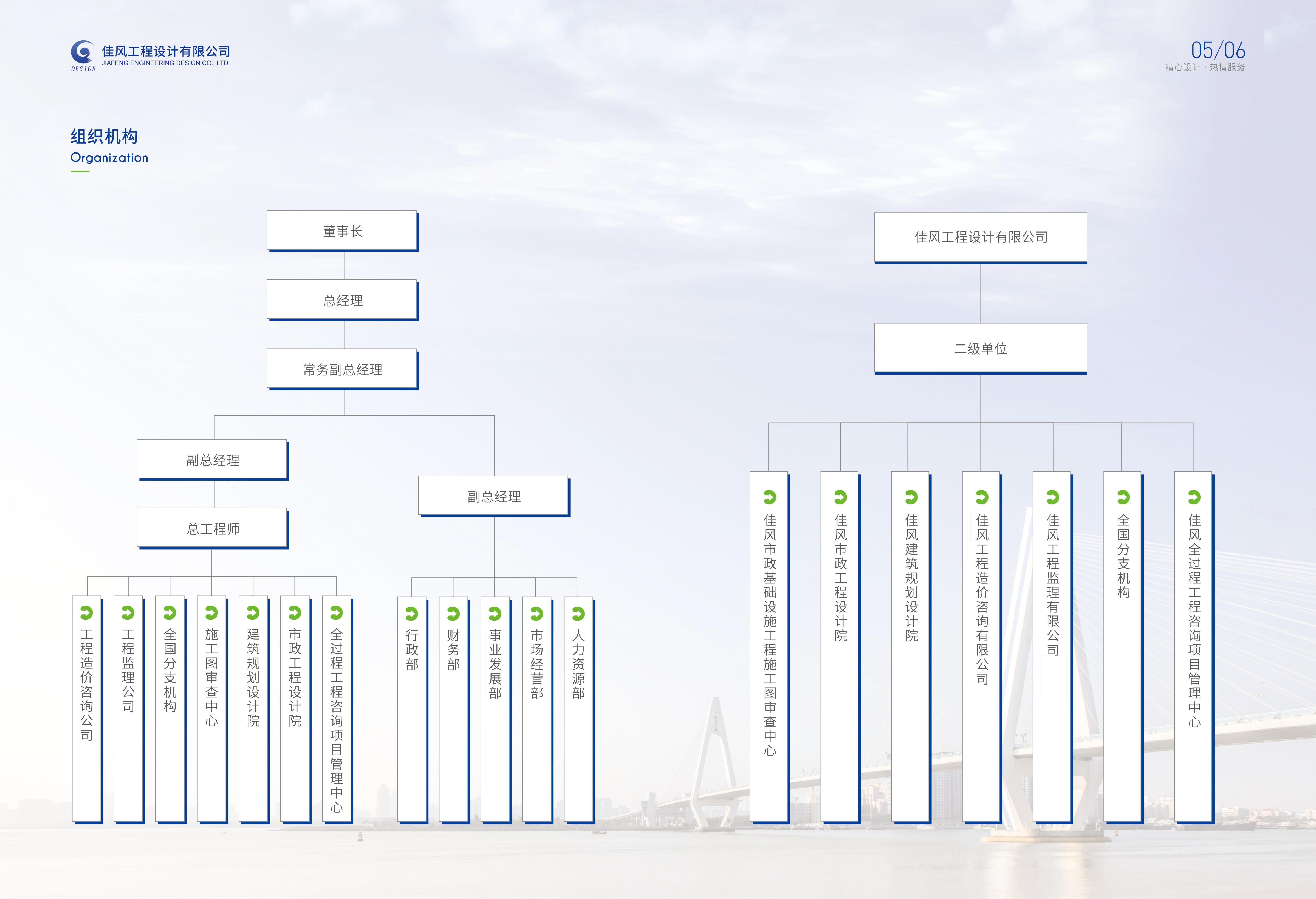Select the 常务副总经理 box

[343, 369]
